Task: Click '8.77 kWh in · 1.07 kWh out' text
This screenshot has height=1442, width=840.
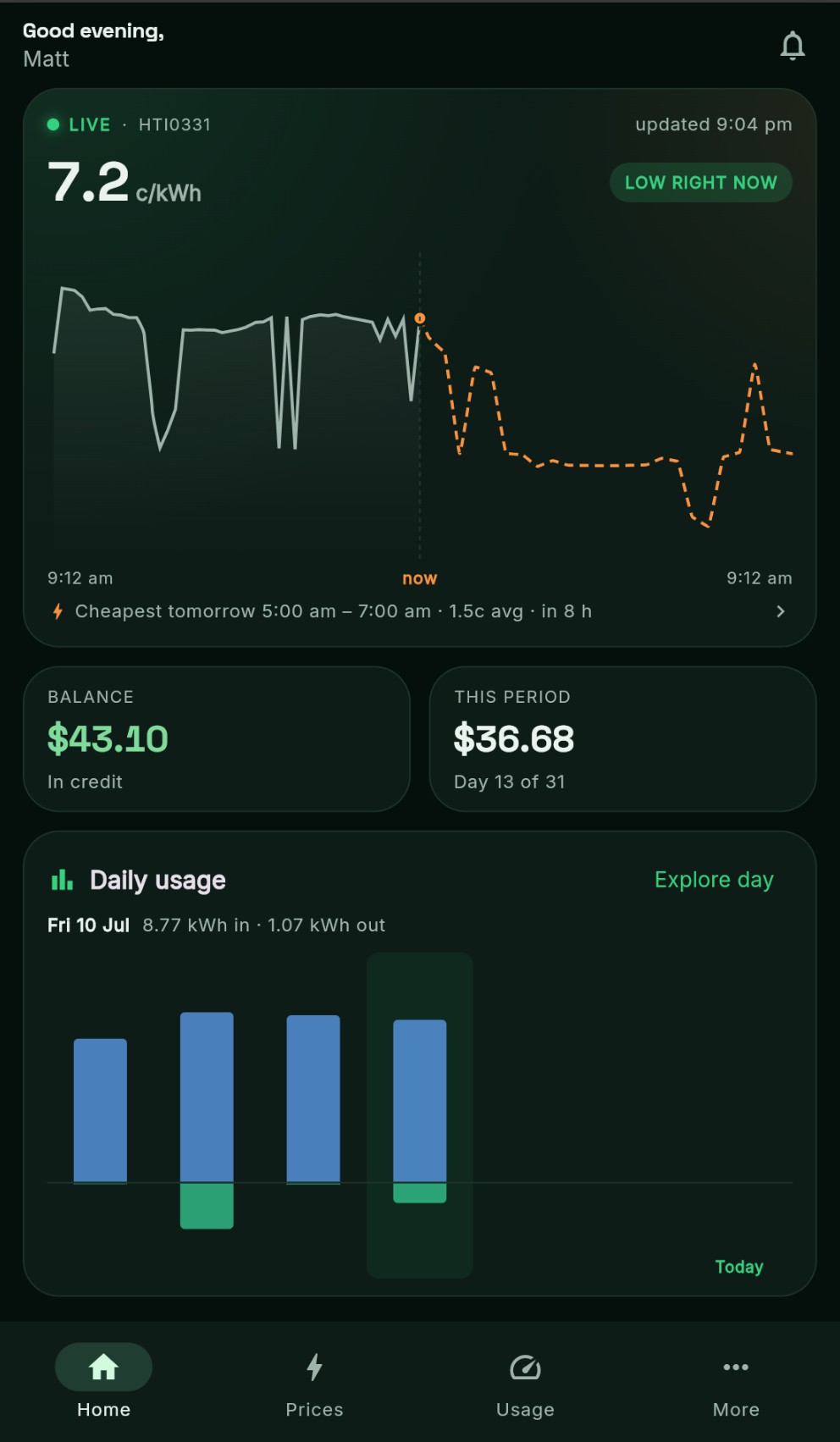Action: coord(263,925)
